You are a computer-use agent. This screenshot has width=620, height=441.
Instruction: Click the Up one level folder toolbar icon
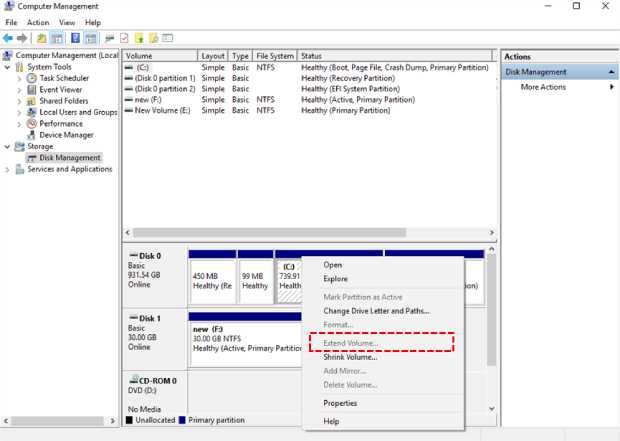[42, 38]
